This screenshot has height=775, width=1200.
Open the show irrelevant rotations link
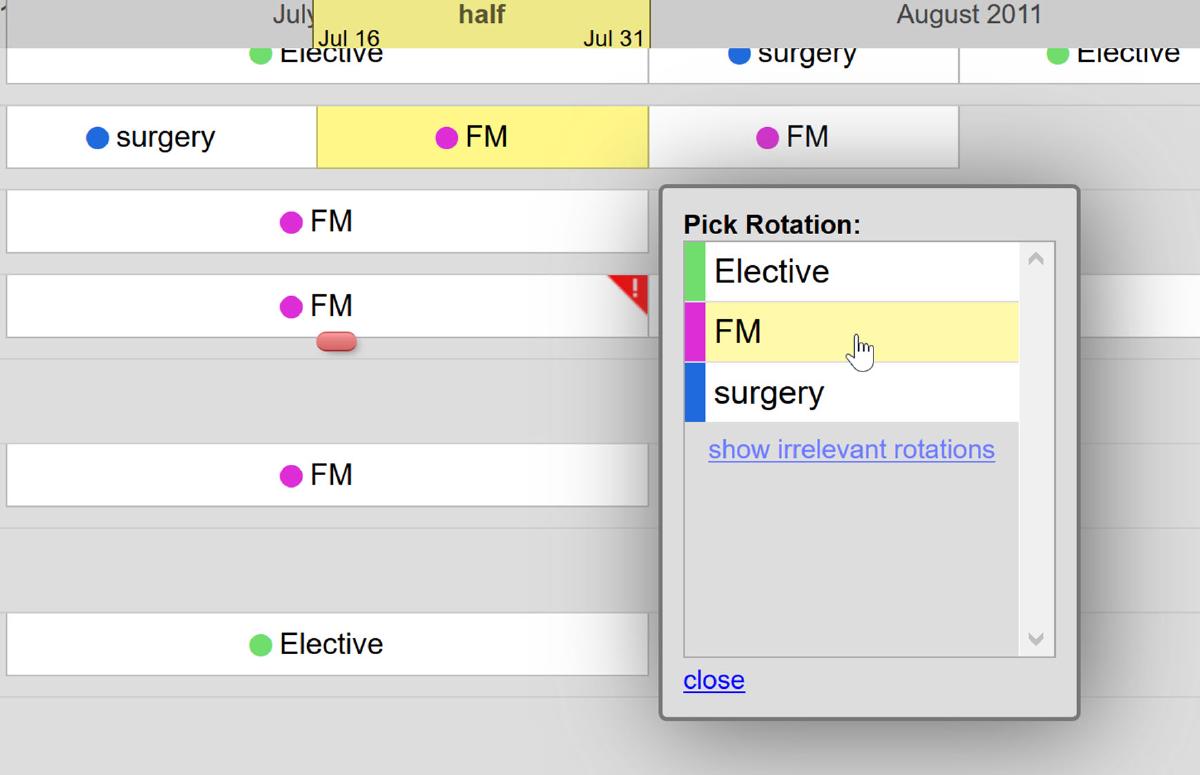tap(851, 449)
